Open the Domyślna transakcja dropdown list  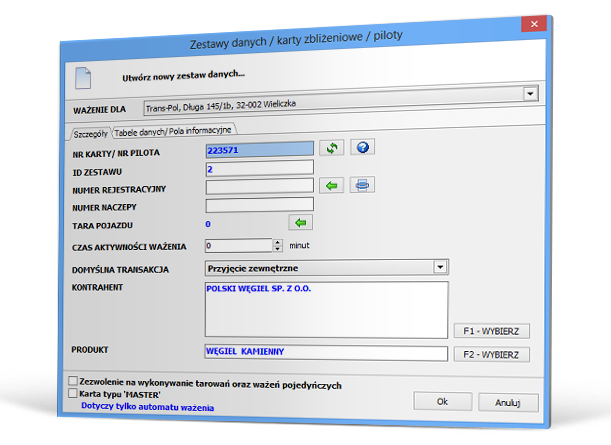pyautogui.click(x=439, y=268)
